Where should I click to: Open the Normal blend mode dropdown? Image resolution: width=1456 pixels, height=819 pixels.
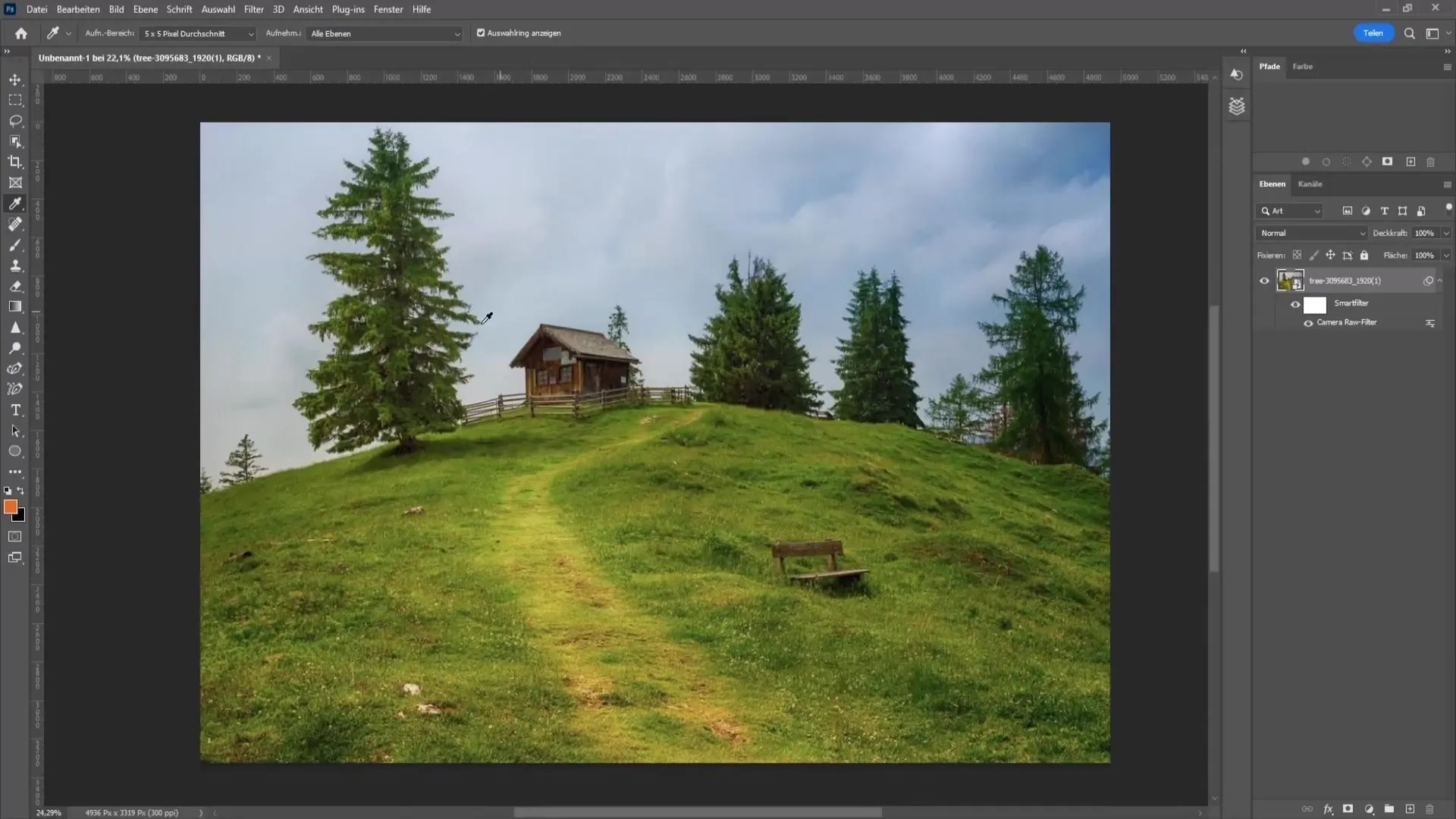[x=1312, y=234]
